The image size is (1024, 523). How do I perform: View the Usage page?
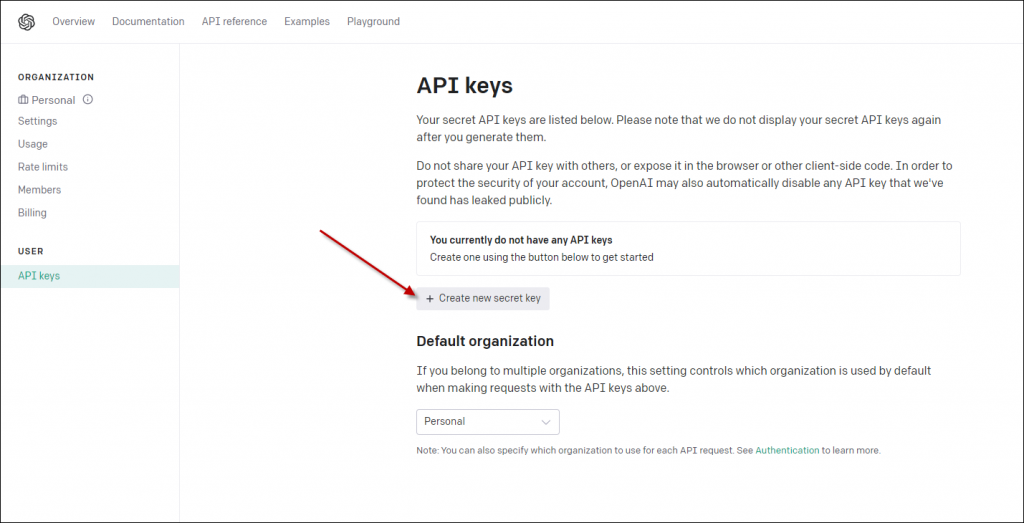[x=33, y=144]
